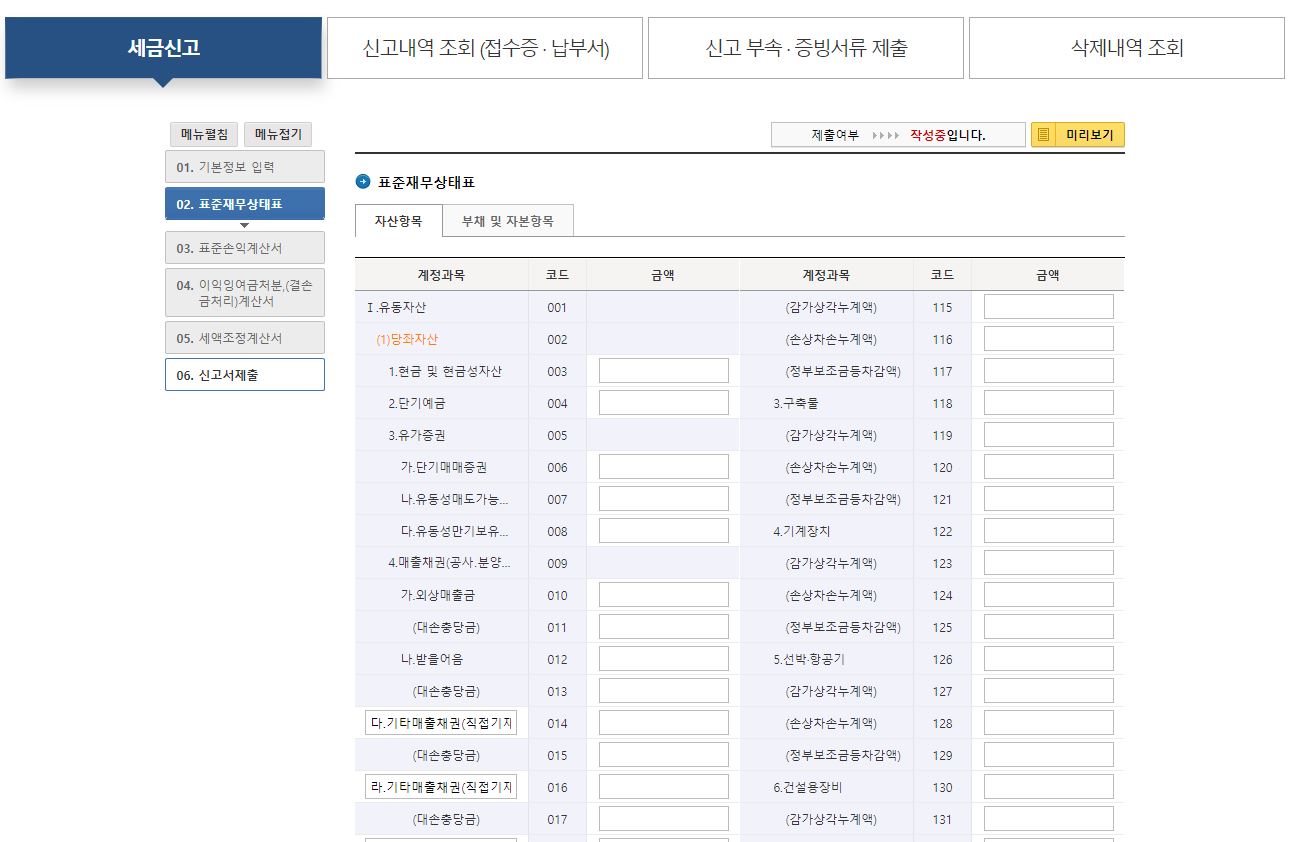Click amount field for code 011 대손충당금
Viewport: 1315px width, 842px height.
(x=664, y=627)
